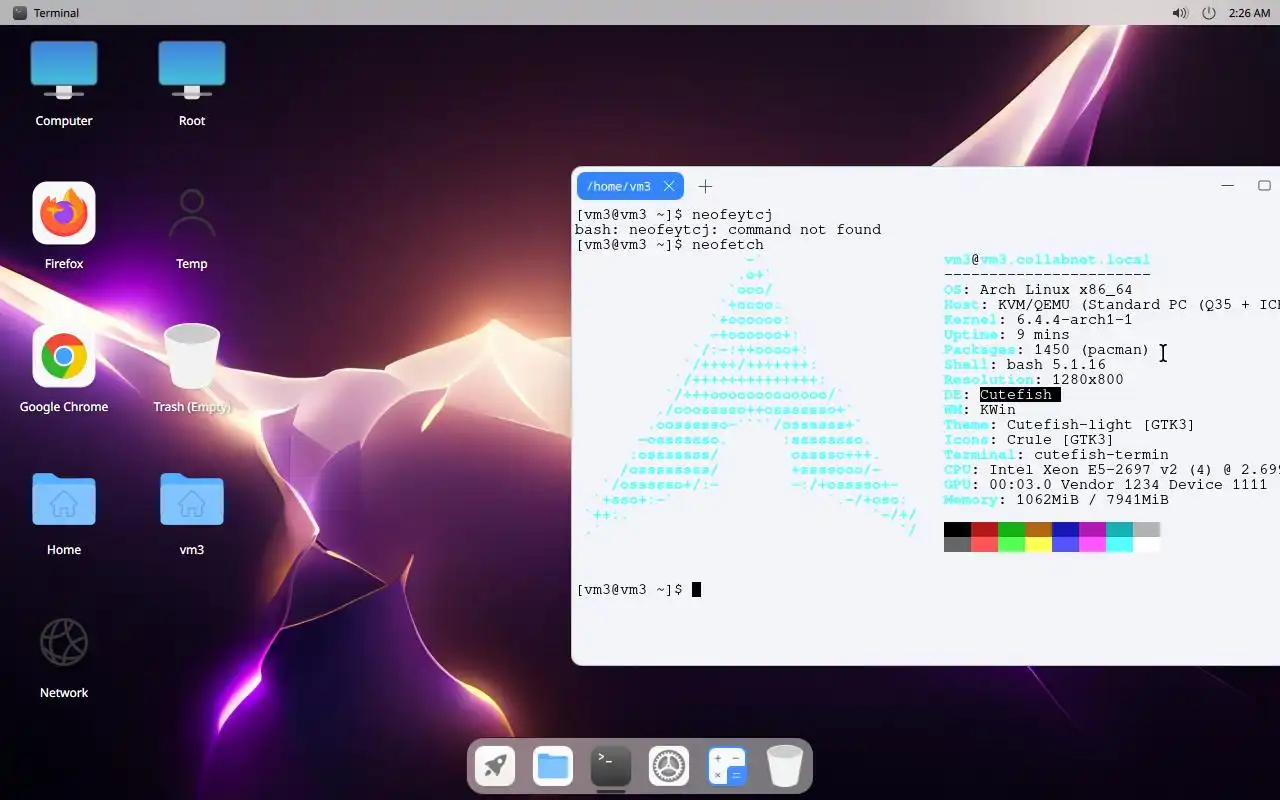Click 'Crule [GTK3]' icons value
This screenshot has height=800, width=1280.
pos(1061,440)
